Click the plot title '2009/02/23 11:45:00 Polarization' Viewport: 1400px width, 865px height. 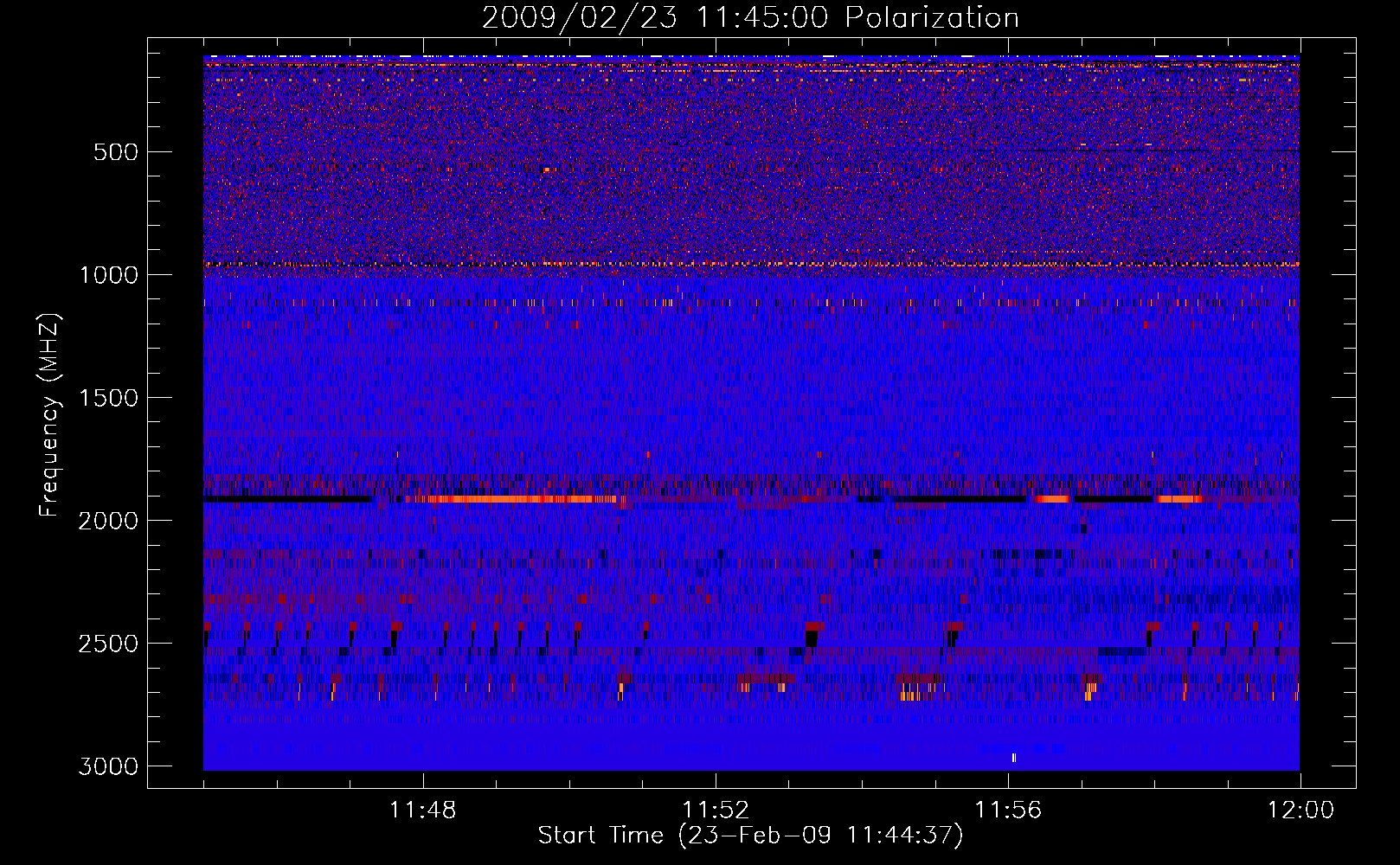[x=750, y=17]
